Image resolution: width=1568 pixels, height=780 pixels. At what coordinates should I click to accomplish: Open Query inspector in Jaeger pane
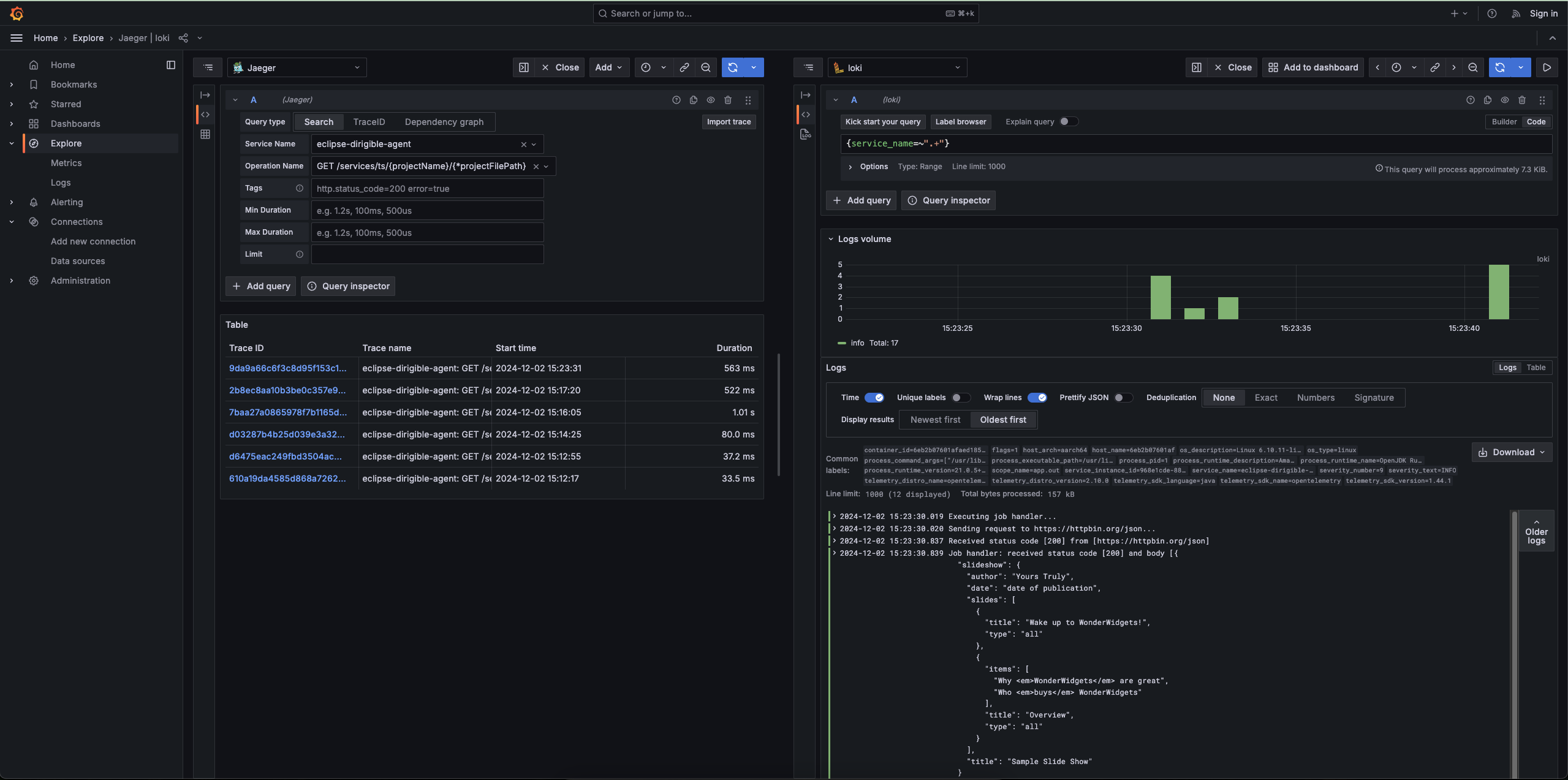click(348, 286)
